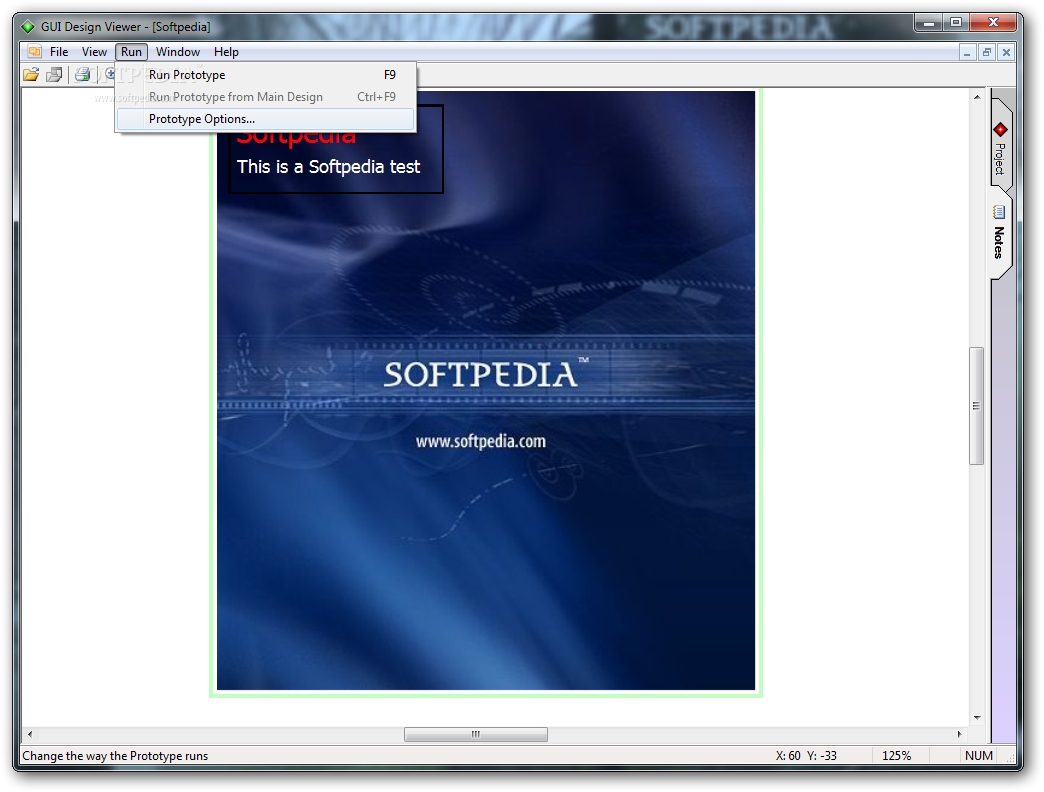The width and height of the screenshot is (1044, 792).
Task: Open the View menu
Action: [94, 52]
